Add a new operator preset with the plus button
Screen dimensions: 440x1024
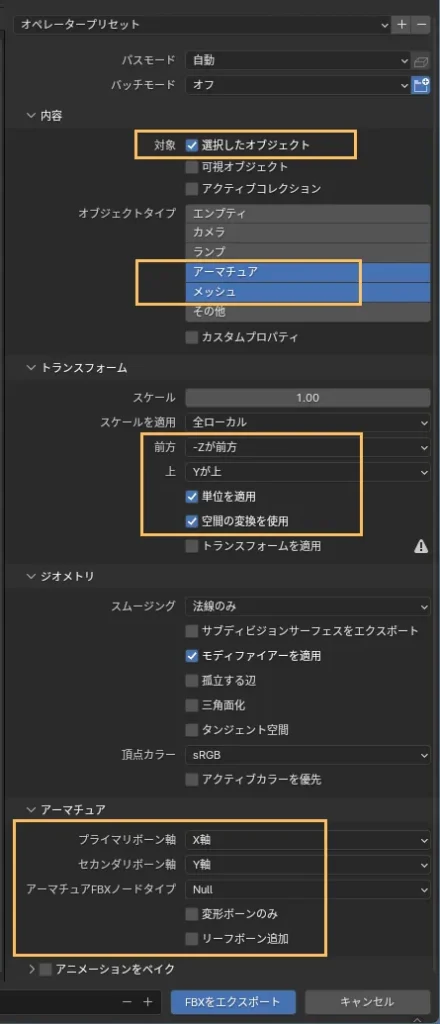[401, 25]
